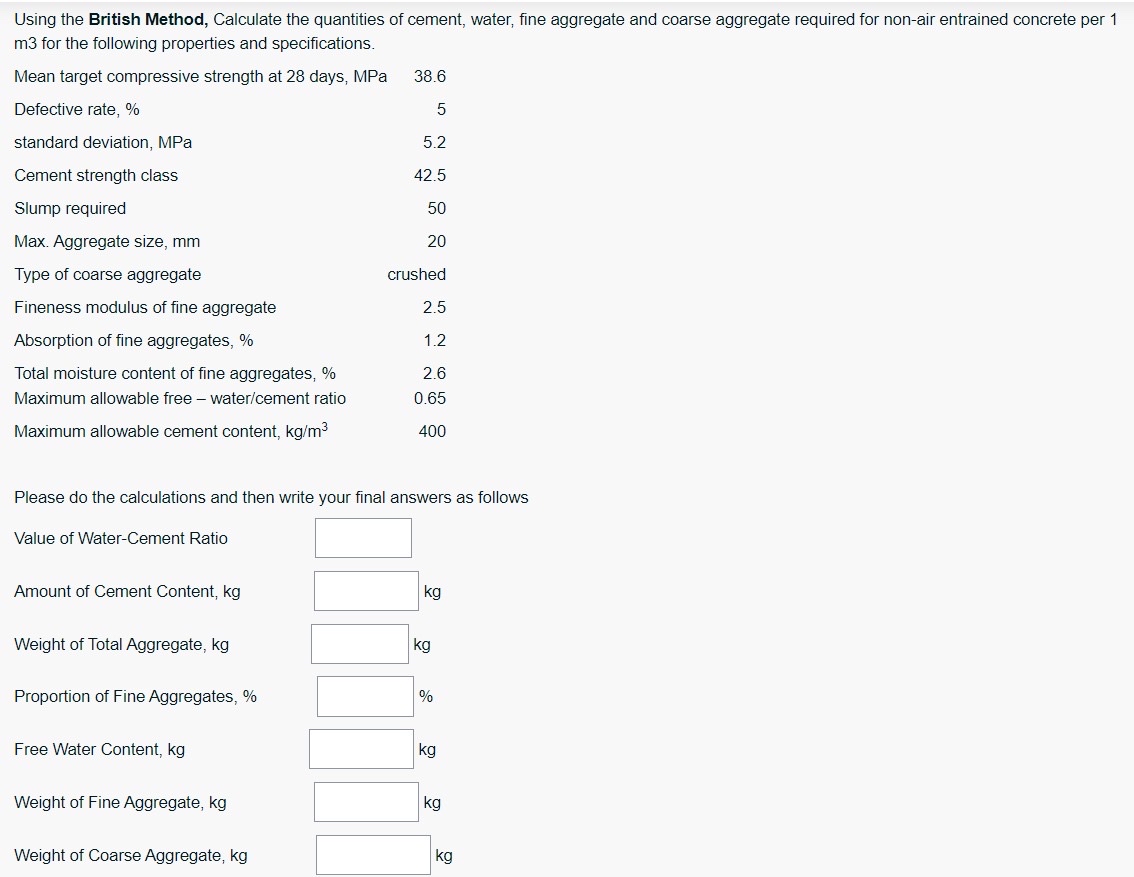The image size is (1134, 877).
Task: Select the fineness modulus value 2.5
Action: (436, 307)
